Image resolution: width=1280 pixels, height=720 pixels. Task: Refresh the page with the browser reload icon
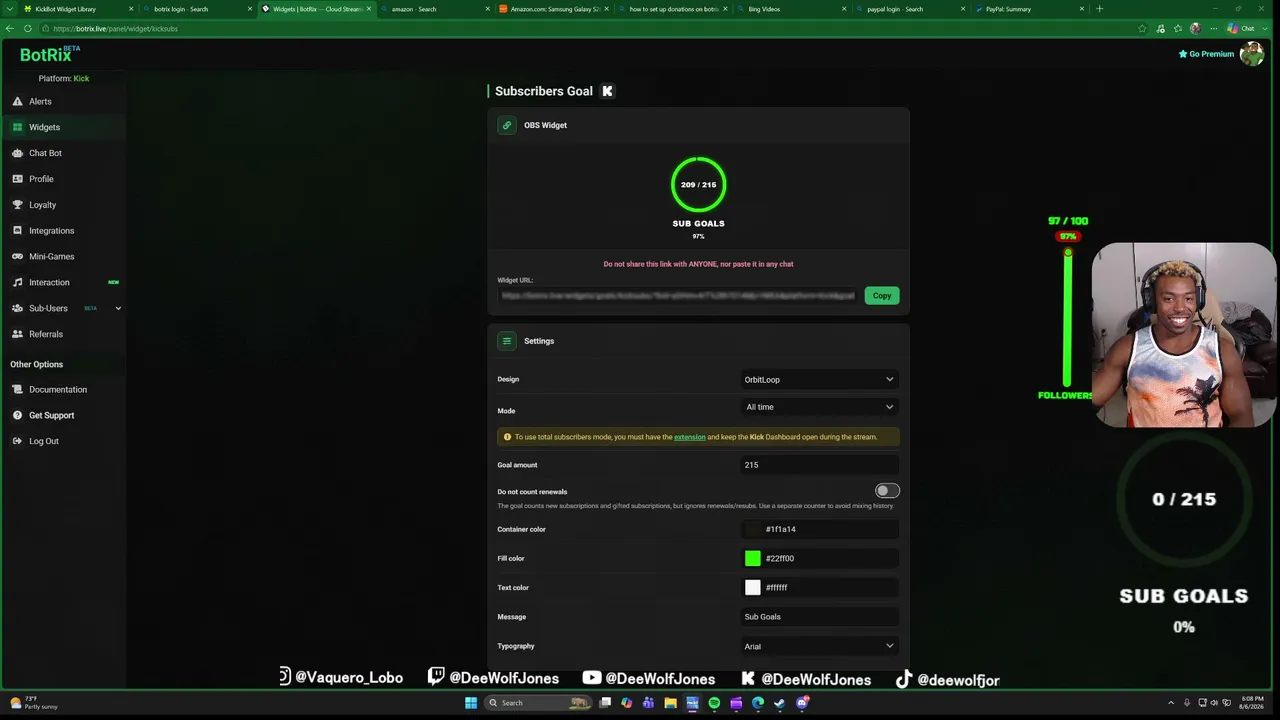tap(27, 28)
